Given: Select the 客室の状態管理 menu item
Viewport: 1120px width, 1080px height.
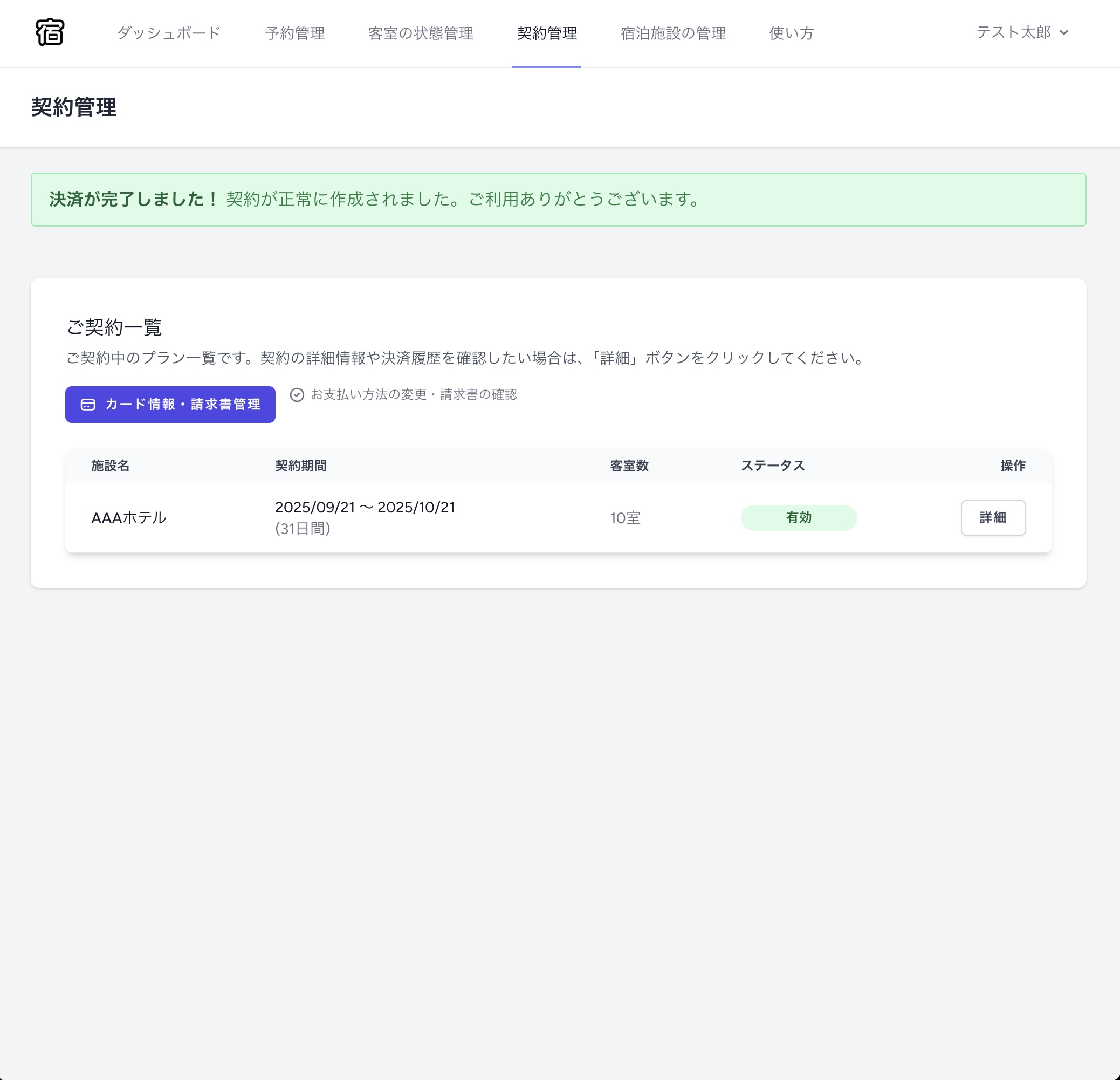Looking at the screenshot, I should 422,33.
